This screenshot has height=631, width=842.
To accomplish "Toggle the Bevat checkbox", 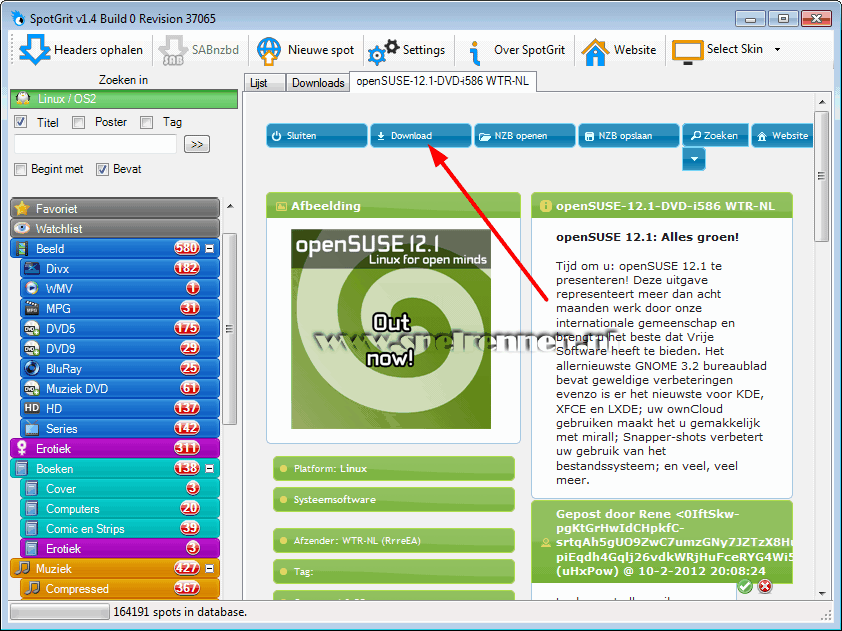I will click(102, 169).
